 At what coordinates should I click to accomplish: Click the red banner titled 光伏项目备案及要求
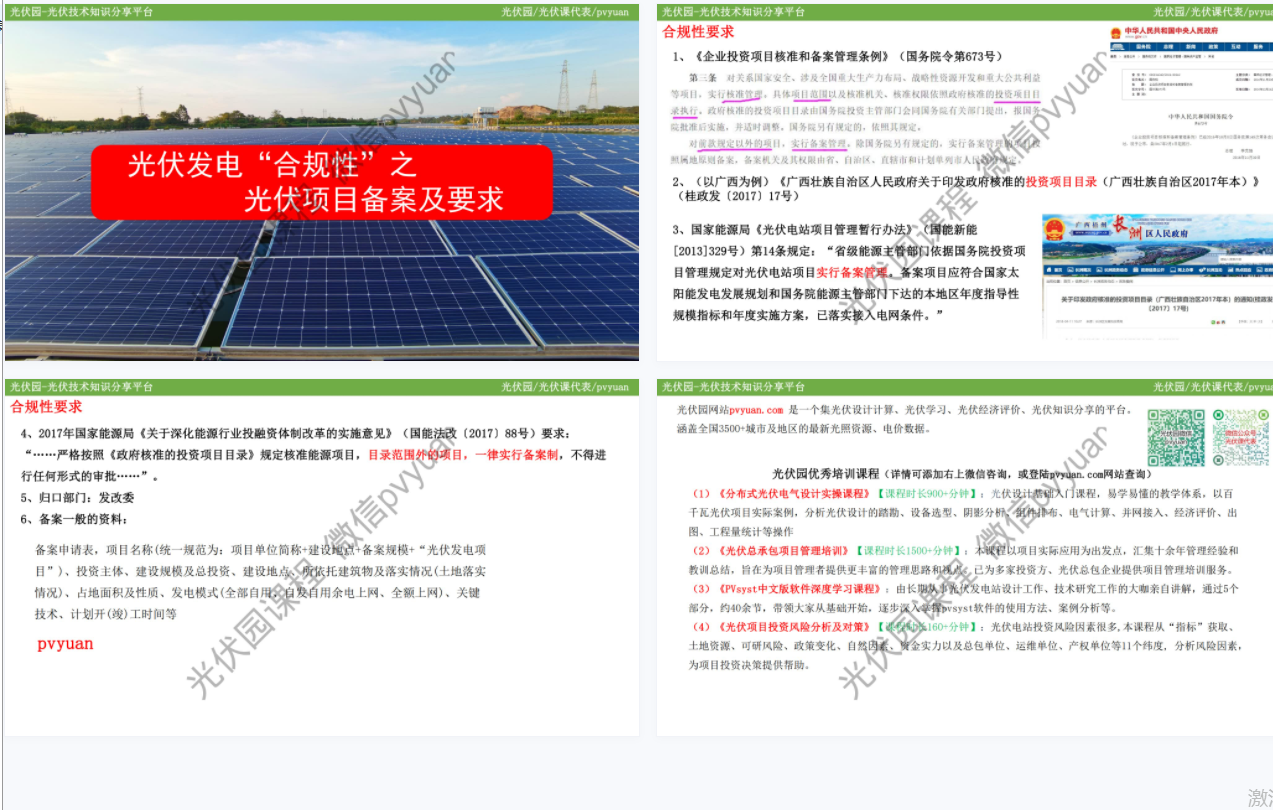[x=321, y=182]
